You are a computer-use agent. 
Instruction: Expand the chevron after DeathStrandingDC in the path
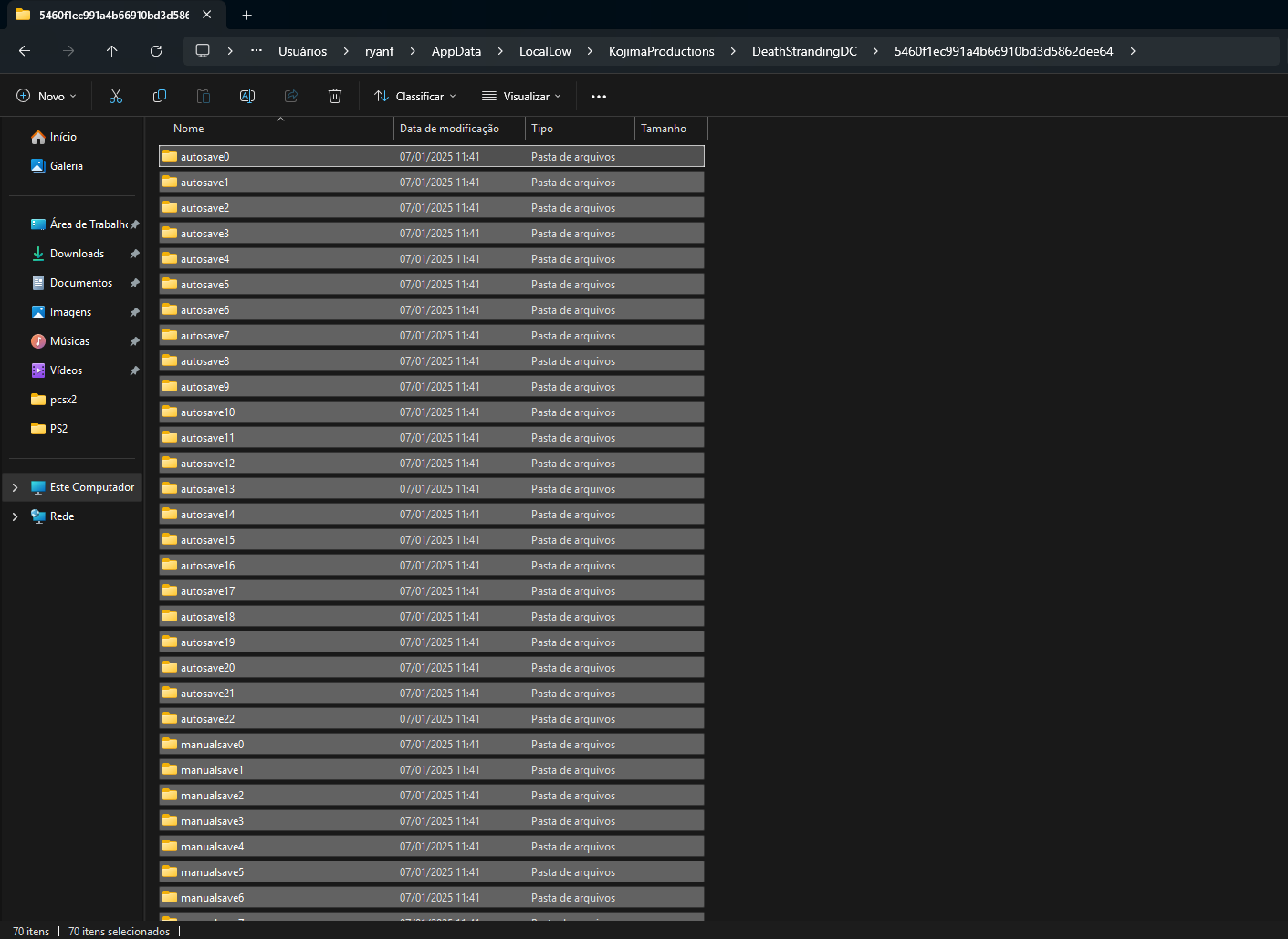click(x=875, y=51)
